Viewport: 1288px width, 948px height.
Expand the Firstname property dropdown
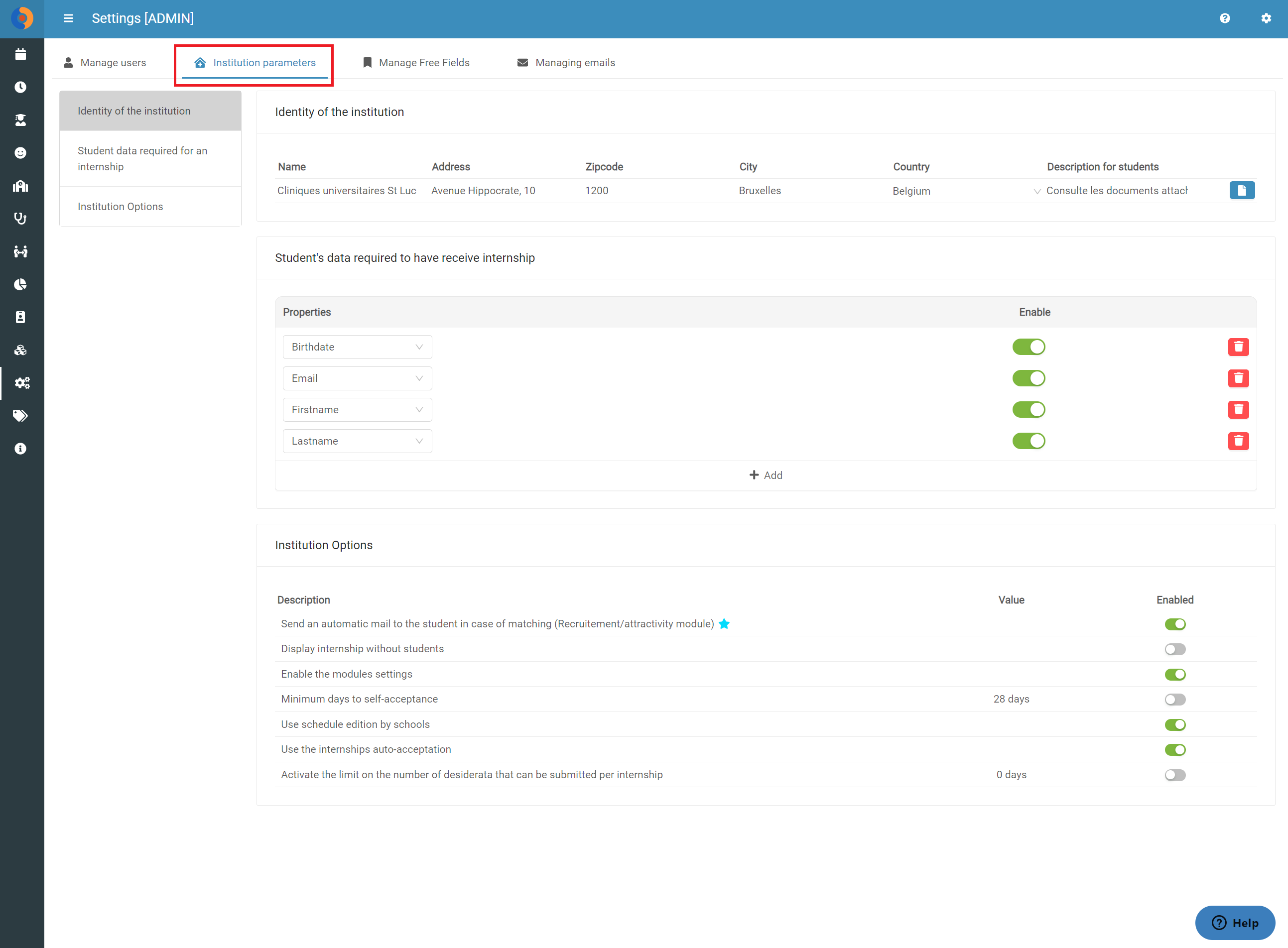tap(357, 410)
